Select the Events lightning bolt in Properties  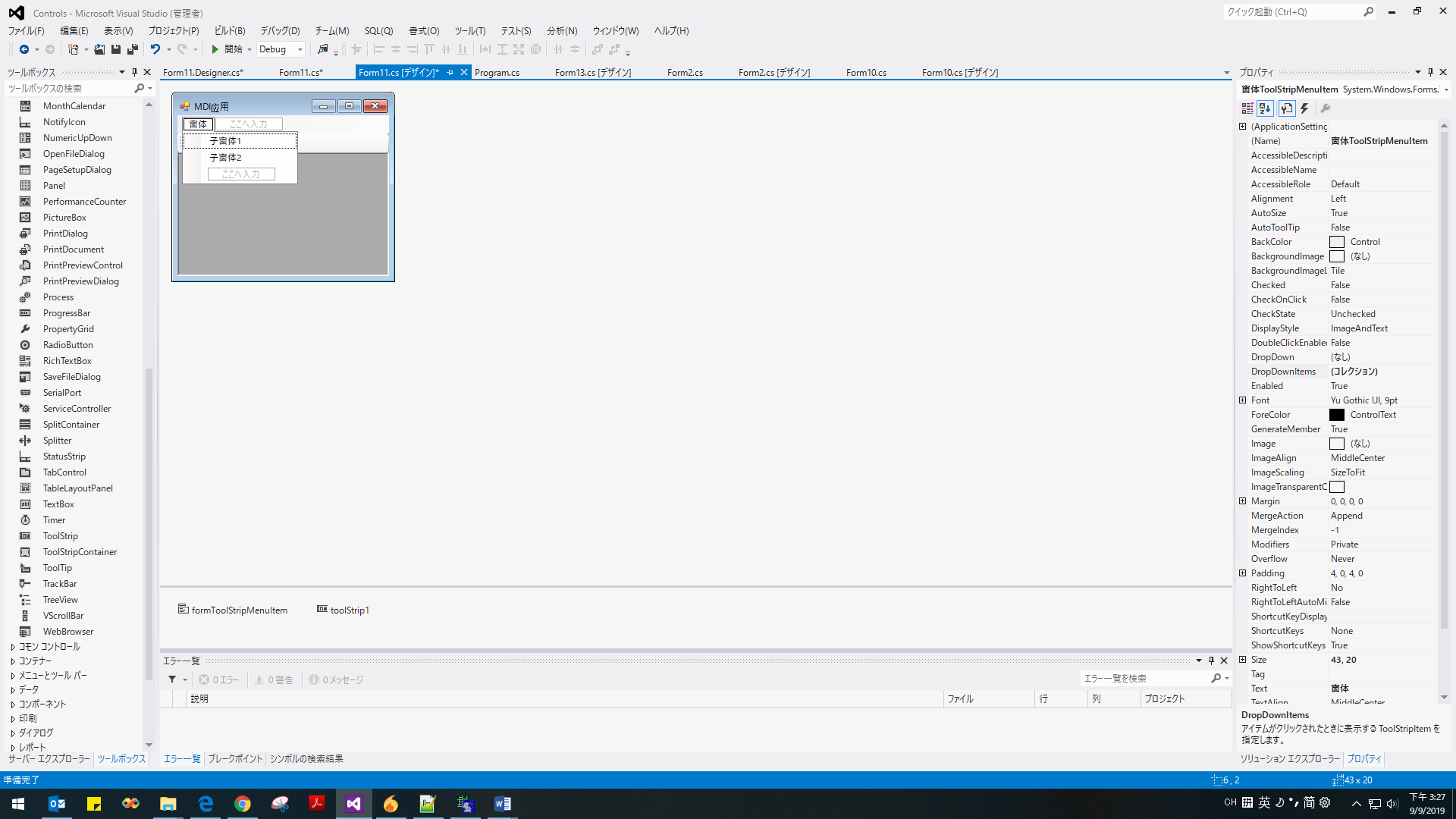tap(1304, 108)
